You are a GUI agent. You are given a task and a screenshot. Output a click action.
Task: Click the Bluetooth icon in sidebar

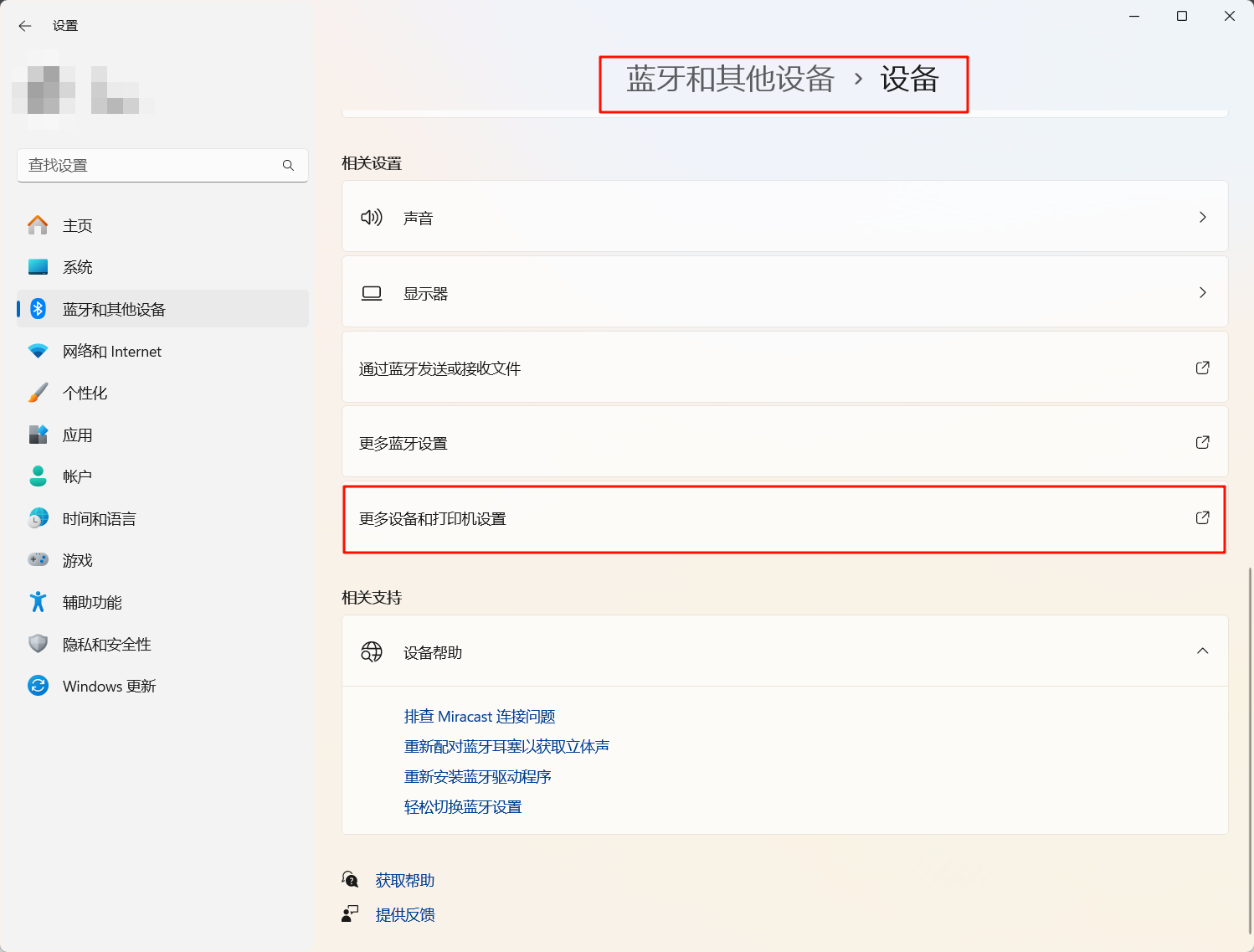(38, 309)
